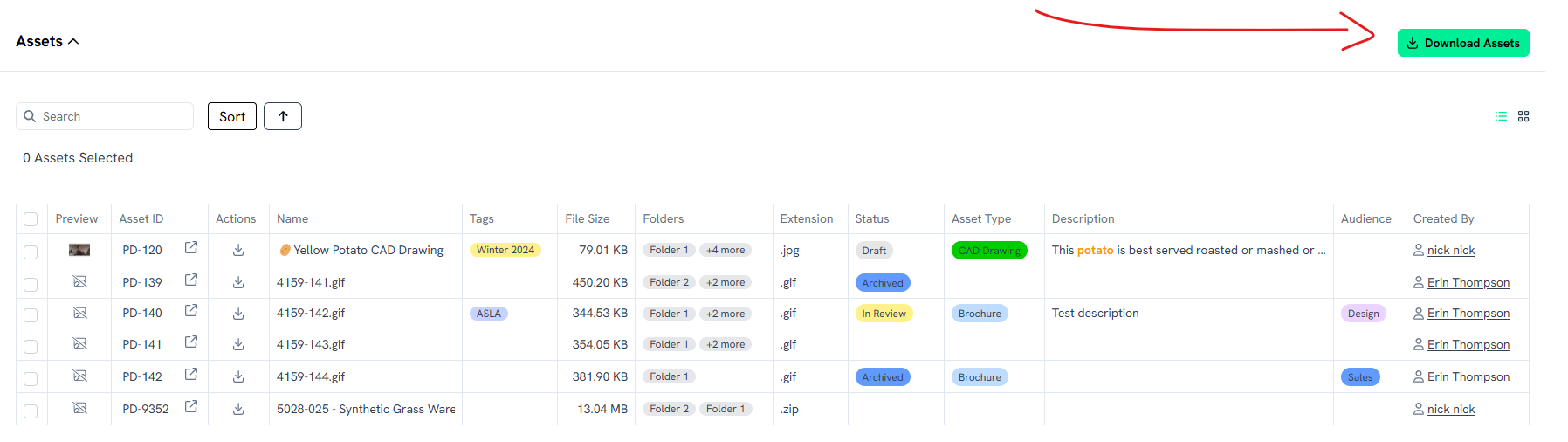Switch to list view layout
This screenshot has width=1568, height=442.
pyautogui.click(x=1501, y=116)
